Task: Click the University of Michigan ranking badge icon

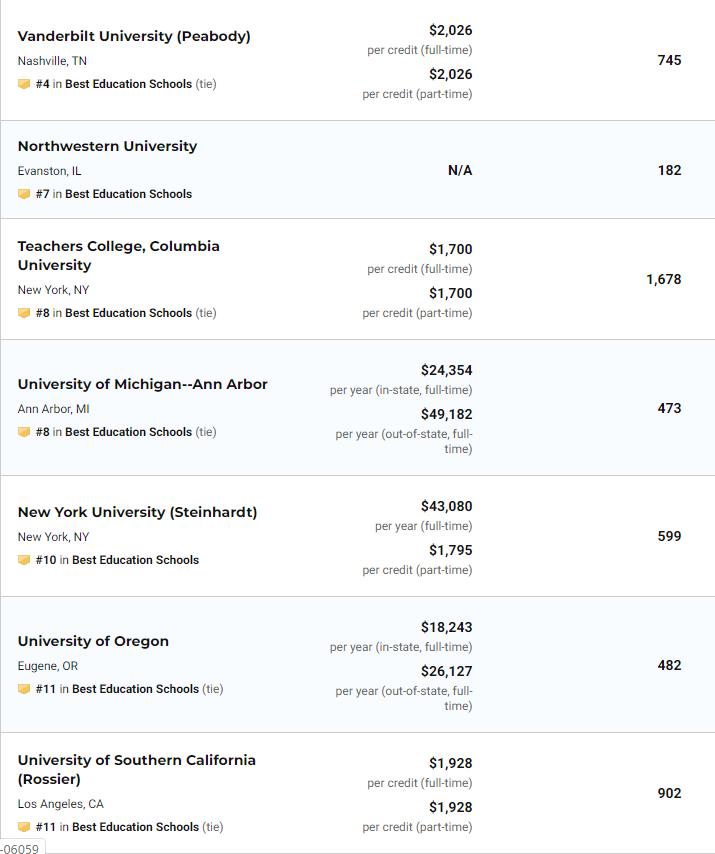Action: [24, 432]
